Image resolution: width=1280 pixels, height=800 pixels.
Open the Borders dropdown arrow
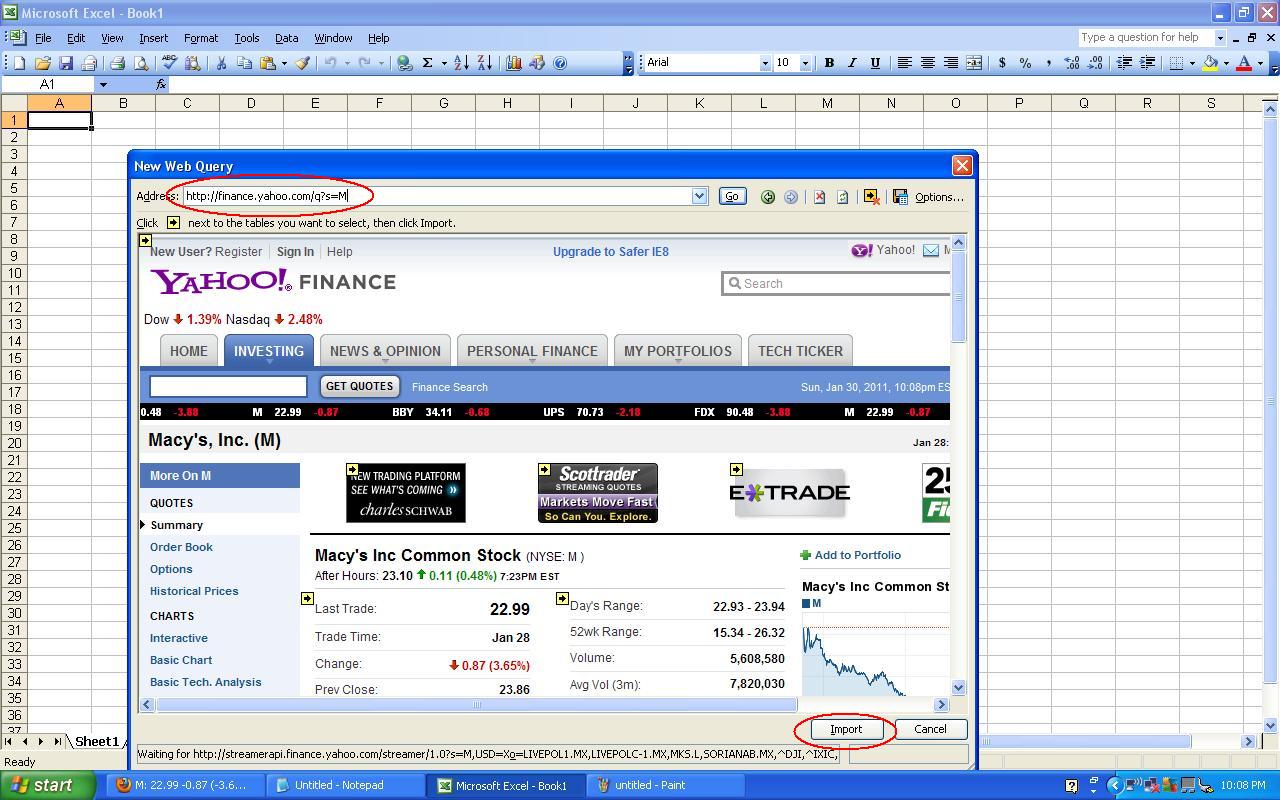tap(1192, 63)
